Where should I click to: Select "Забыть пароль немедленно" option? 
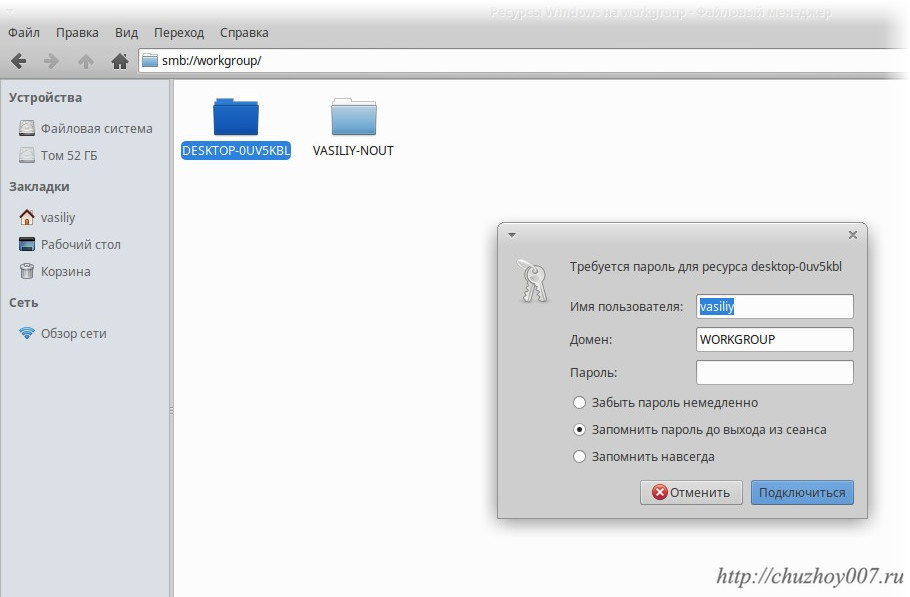pyautogui.click(x=579, y=403)
